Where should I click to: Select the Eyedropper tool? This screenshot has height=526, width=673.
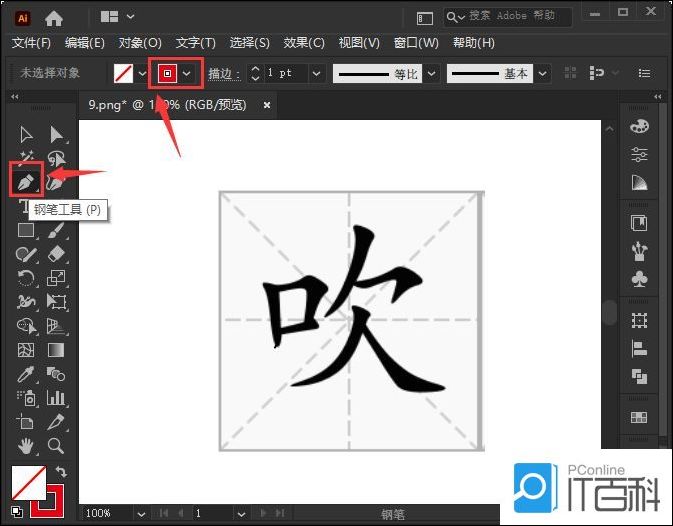[x=26, y=374]
